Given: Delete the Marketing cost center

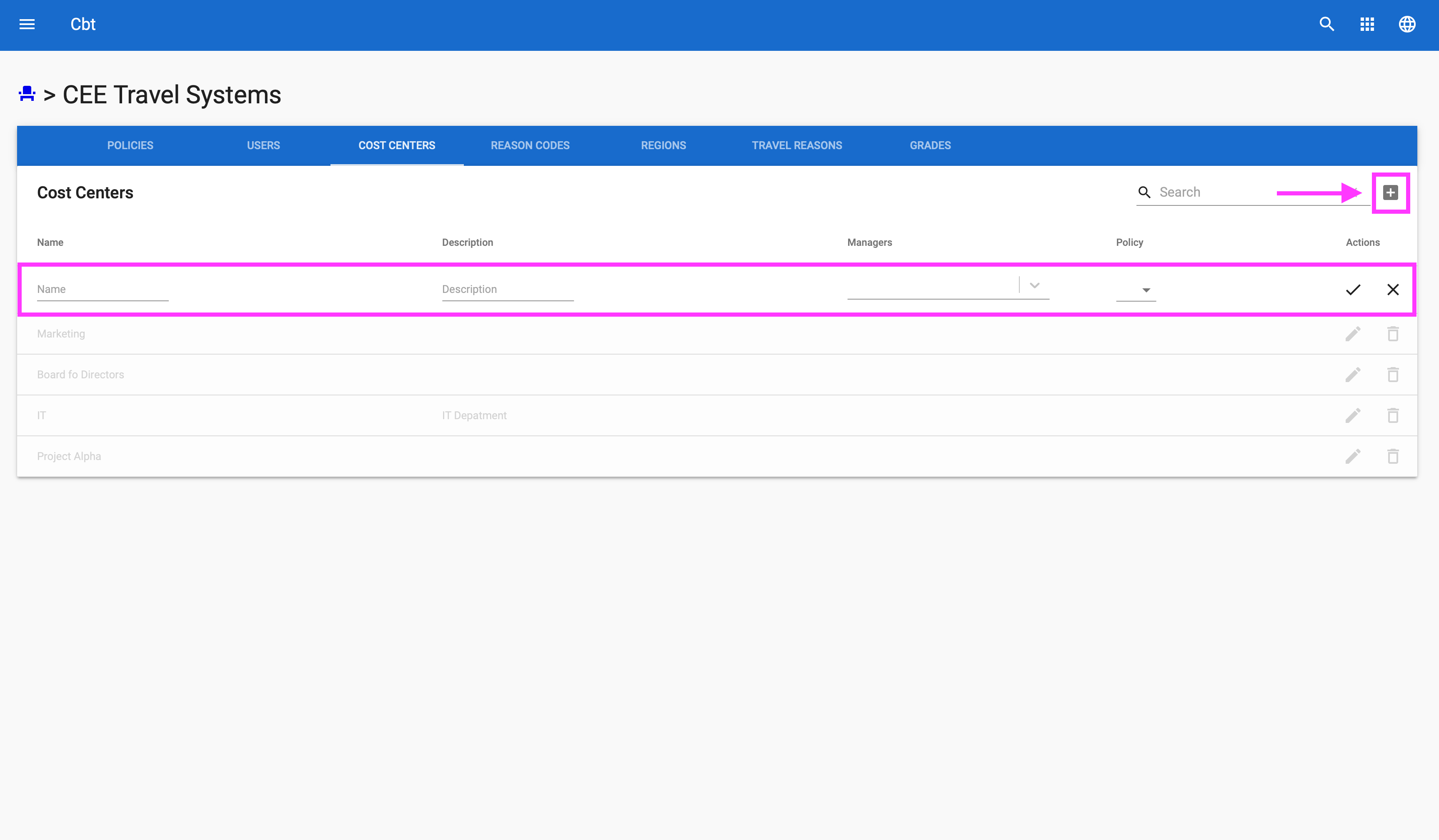Looking at the screenshot, I should [x=1393, y=333].
